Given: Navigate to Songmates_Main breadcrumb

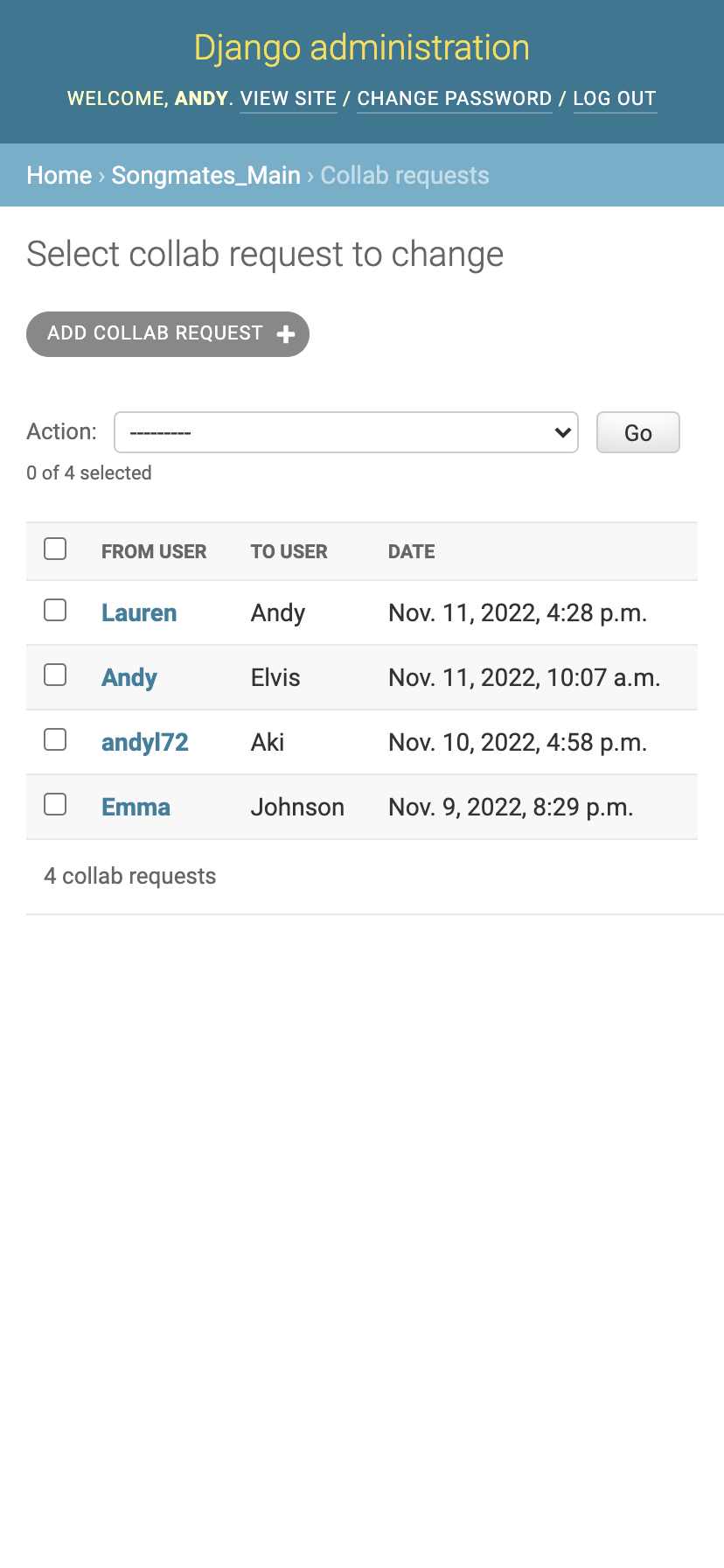Looking at the screenshot, I should click(206, 175).
